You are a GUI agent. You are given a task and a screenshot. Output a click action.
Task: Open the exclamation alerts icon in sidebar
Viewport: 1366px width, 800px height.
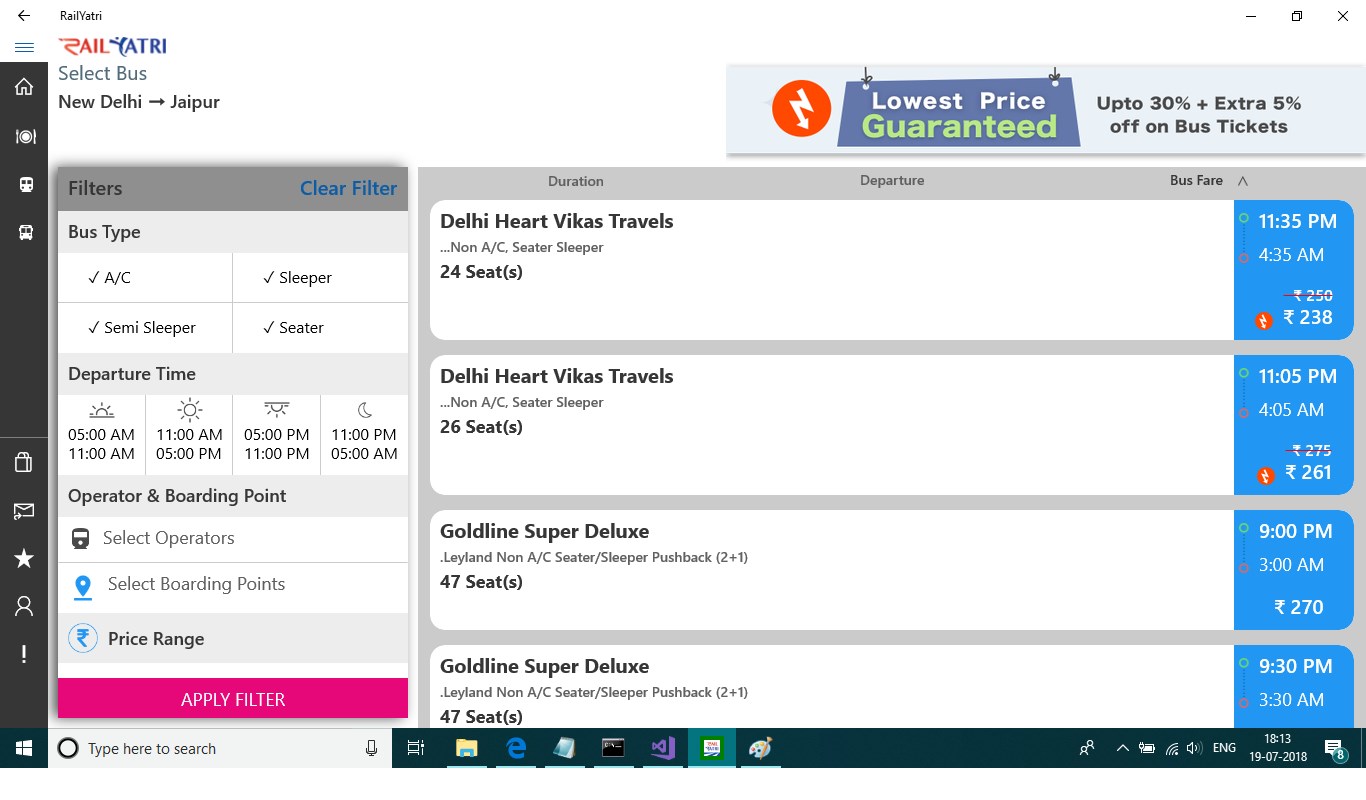[24, 654]
